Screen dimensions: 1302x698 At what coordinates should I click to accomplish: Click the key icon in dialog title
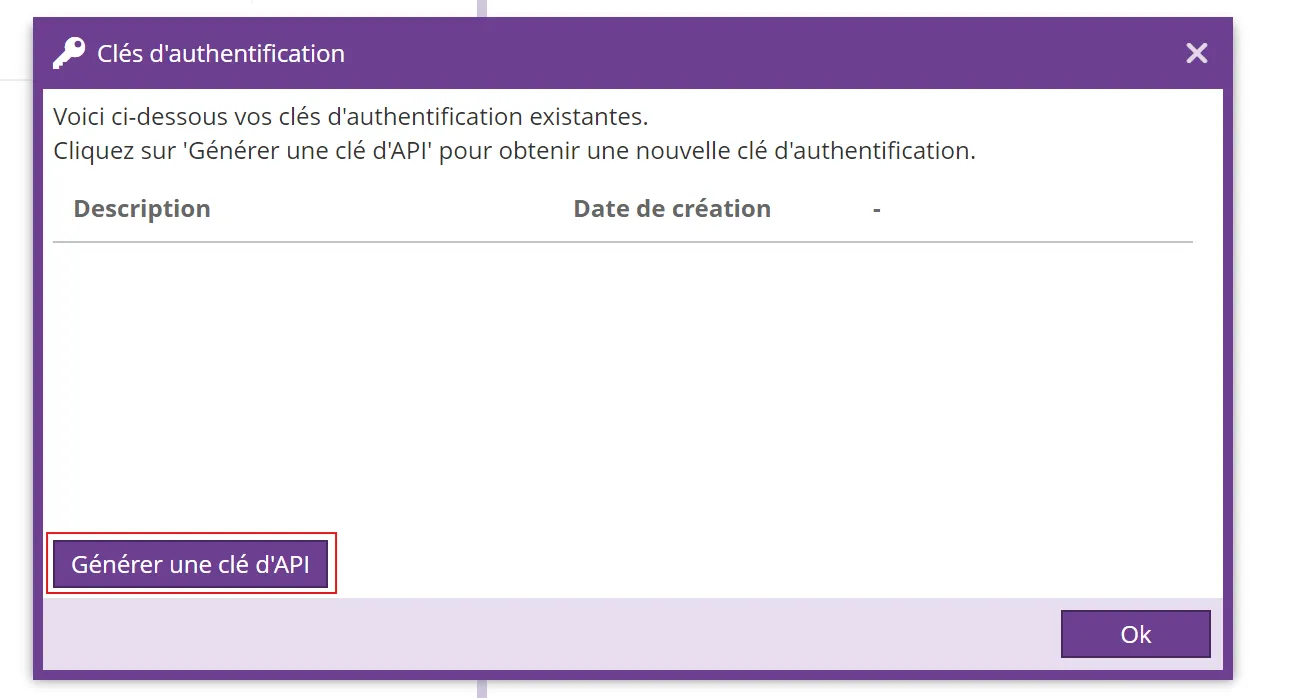coord(69,53)
